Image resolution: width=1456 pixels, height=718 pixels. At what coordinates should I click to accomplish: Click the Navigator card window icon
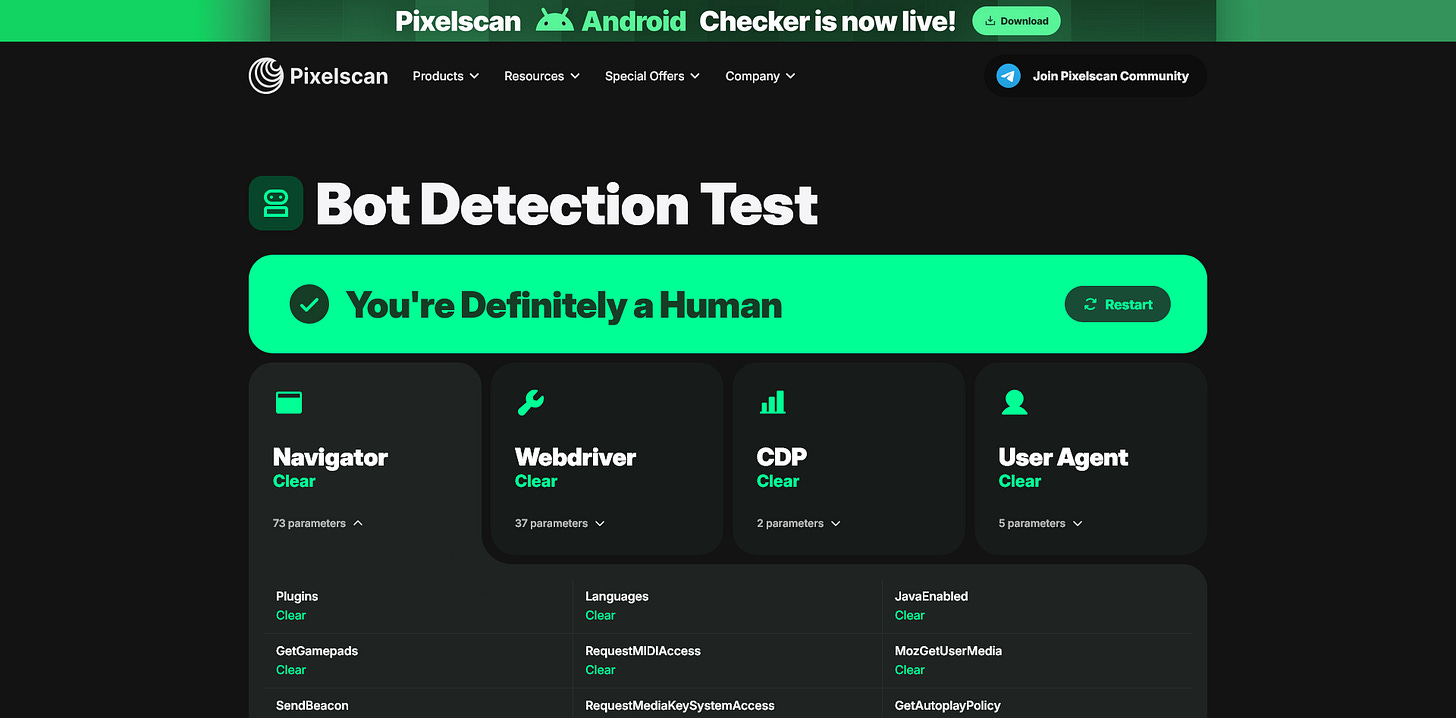(x=288, y=402)
